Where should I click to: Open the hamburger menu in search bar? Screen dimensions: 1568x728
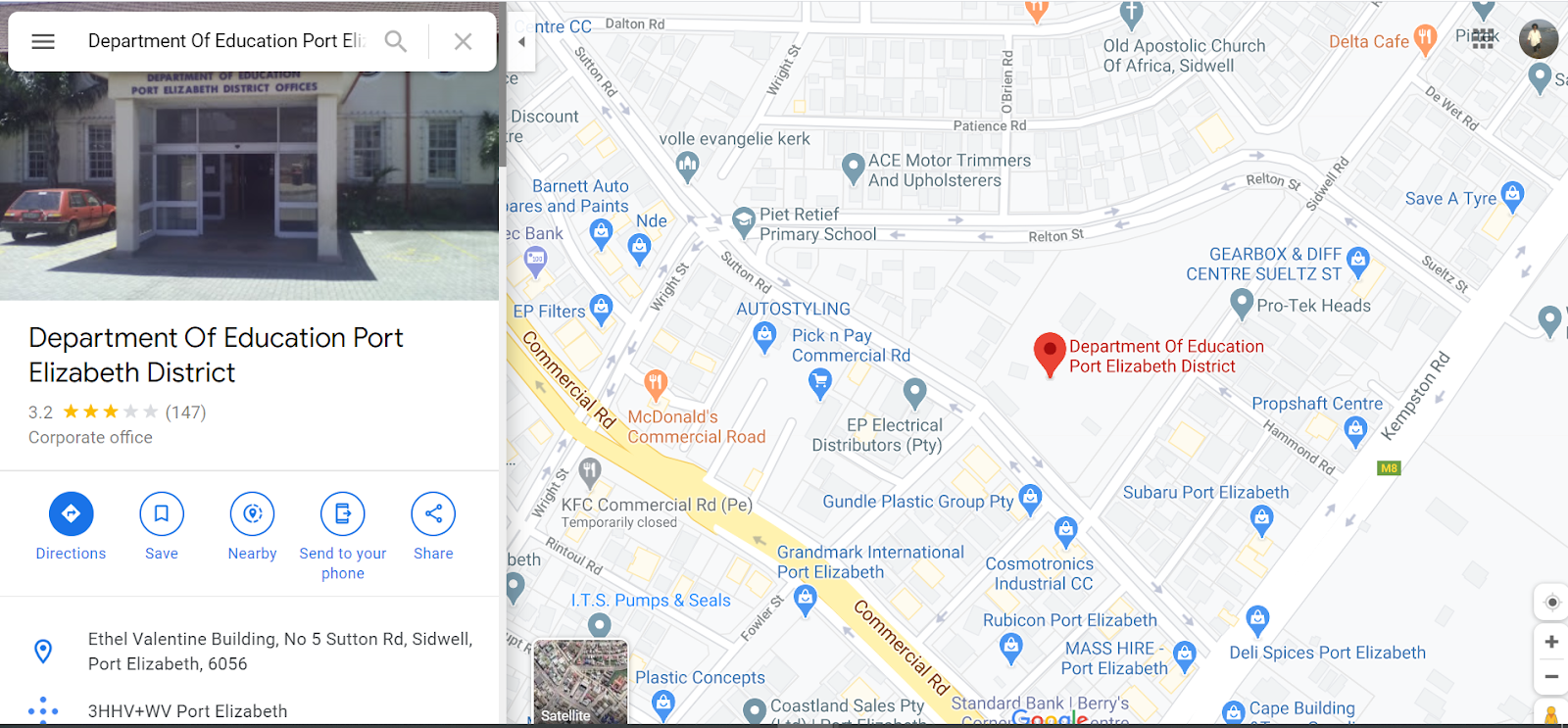43,41
